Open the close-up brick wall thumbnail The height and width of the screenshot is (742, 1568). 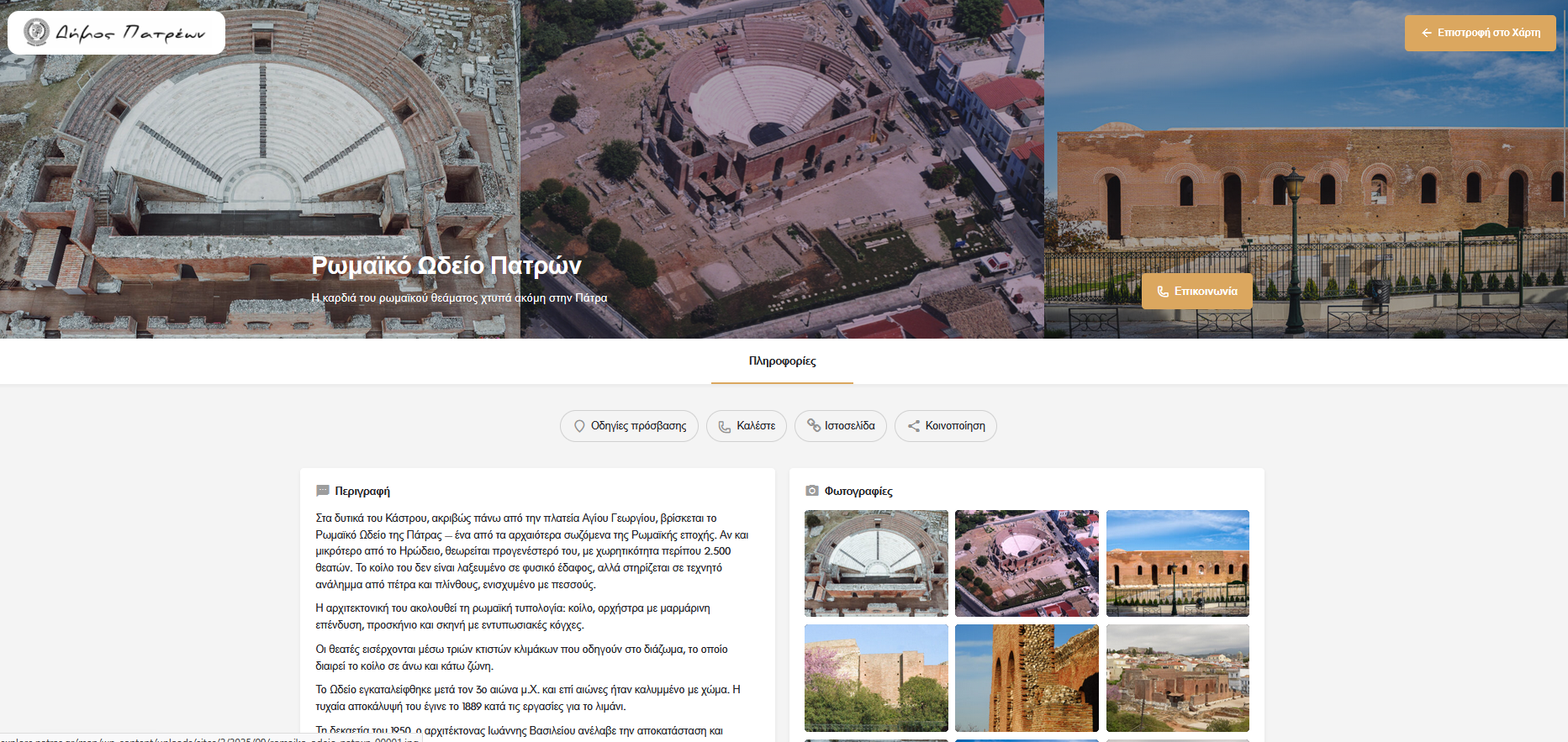pos(1027,677)
